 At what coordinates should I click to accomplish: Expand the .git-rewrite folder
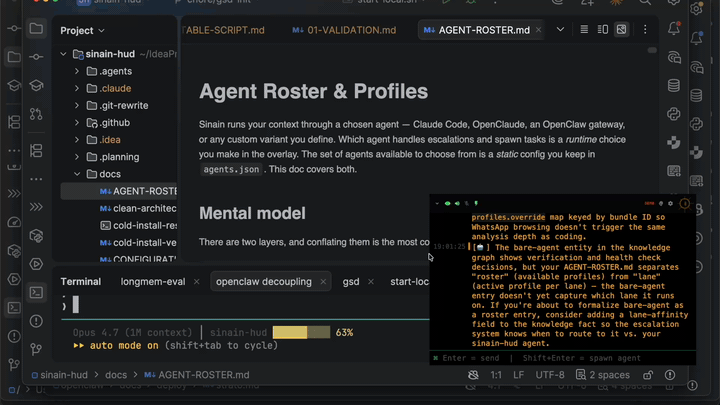pyautogui.click(x=77, y=105)
